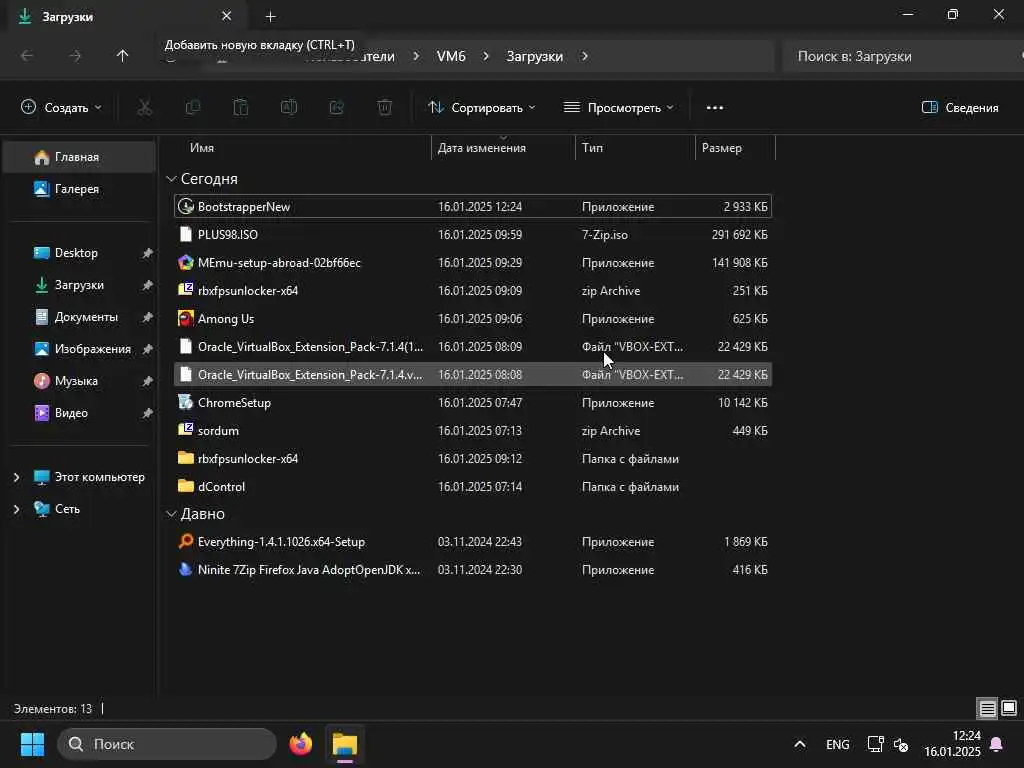The image size is (1024, 768).
Task: Click chevron after Загрузки in address bar
Action: point(584,56)
